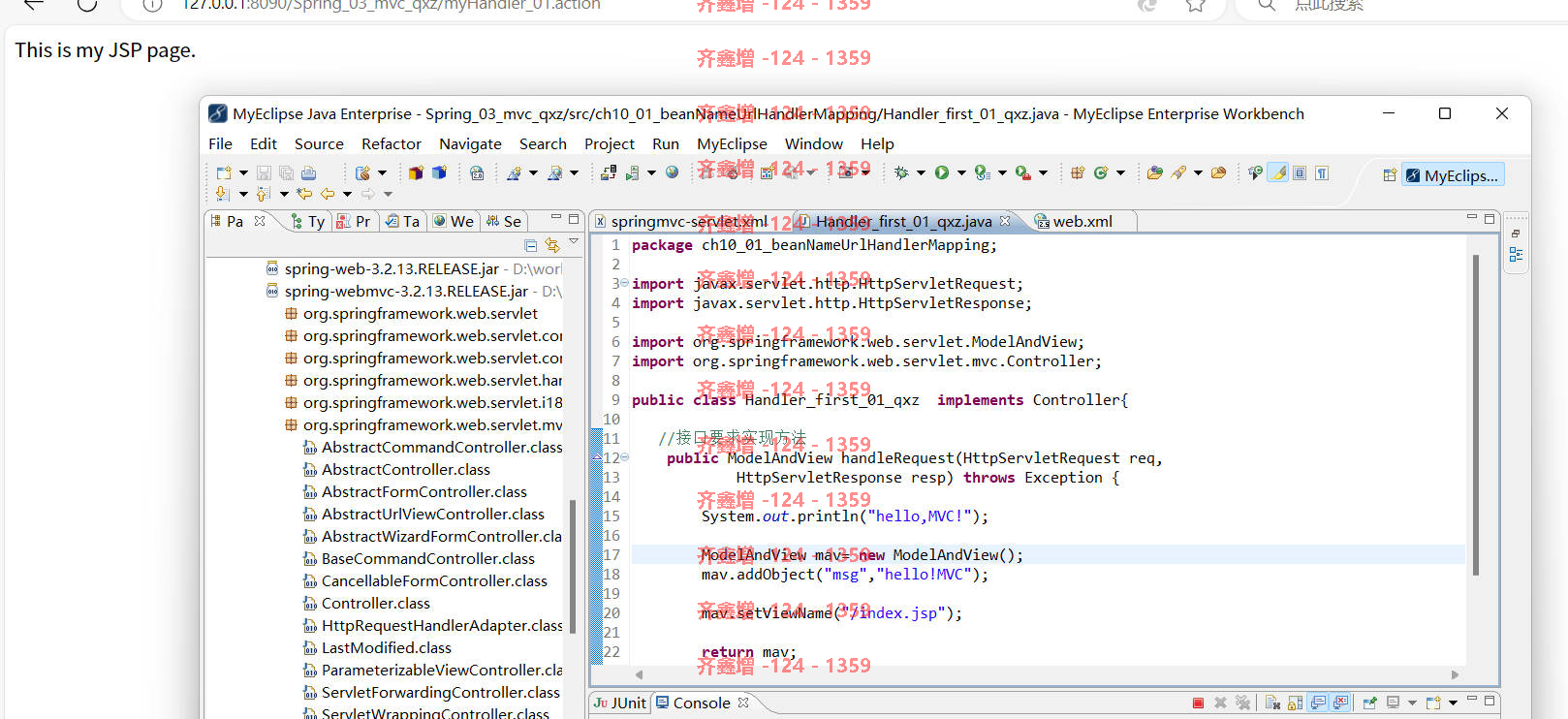
Task: Click the editor vertical scrollbar
Action: point(1476,415)
